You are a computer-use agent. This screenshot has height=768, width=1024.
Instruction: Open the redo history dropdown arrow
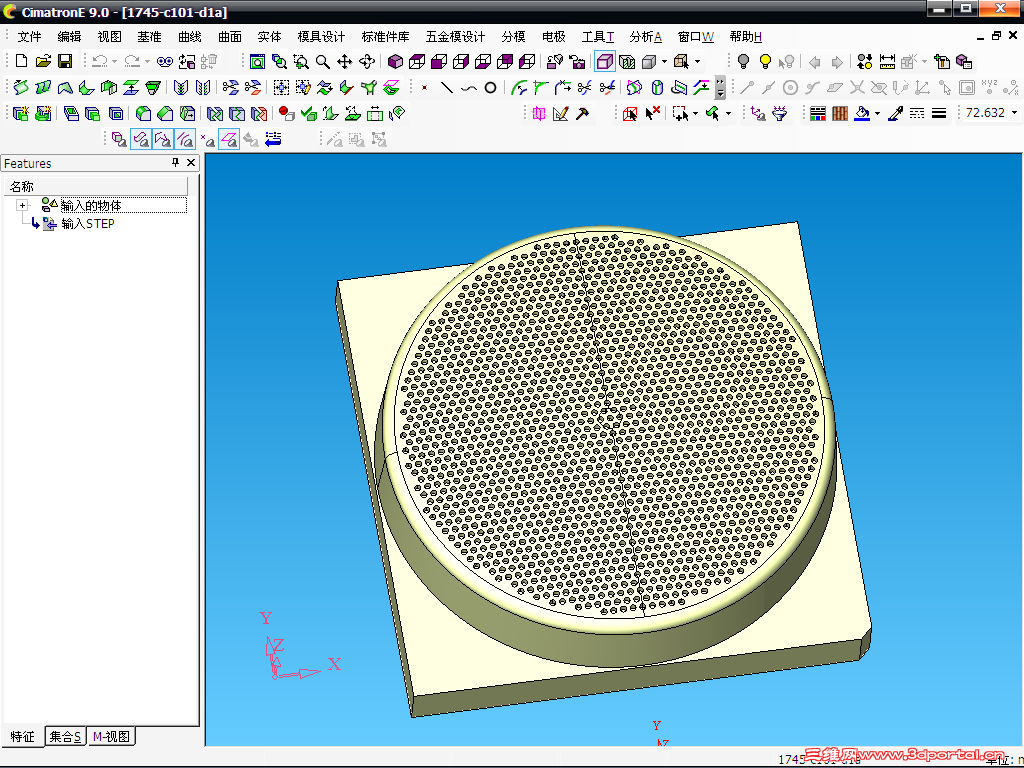[x=147, y=61]
